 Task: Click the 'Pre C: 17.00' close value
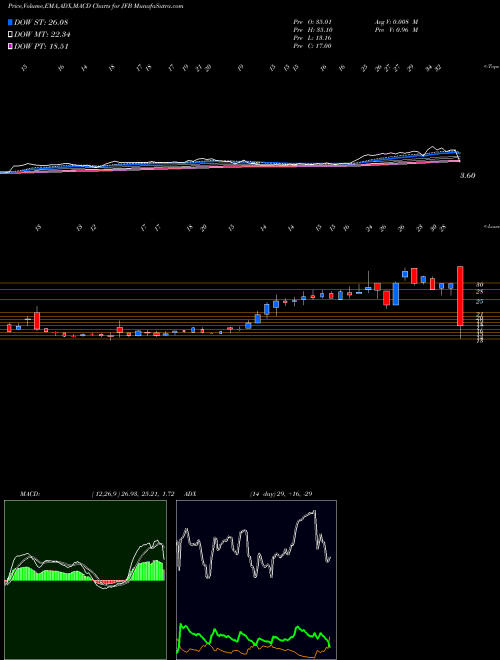pyautogui.click(x=312, y=46)
